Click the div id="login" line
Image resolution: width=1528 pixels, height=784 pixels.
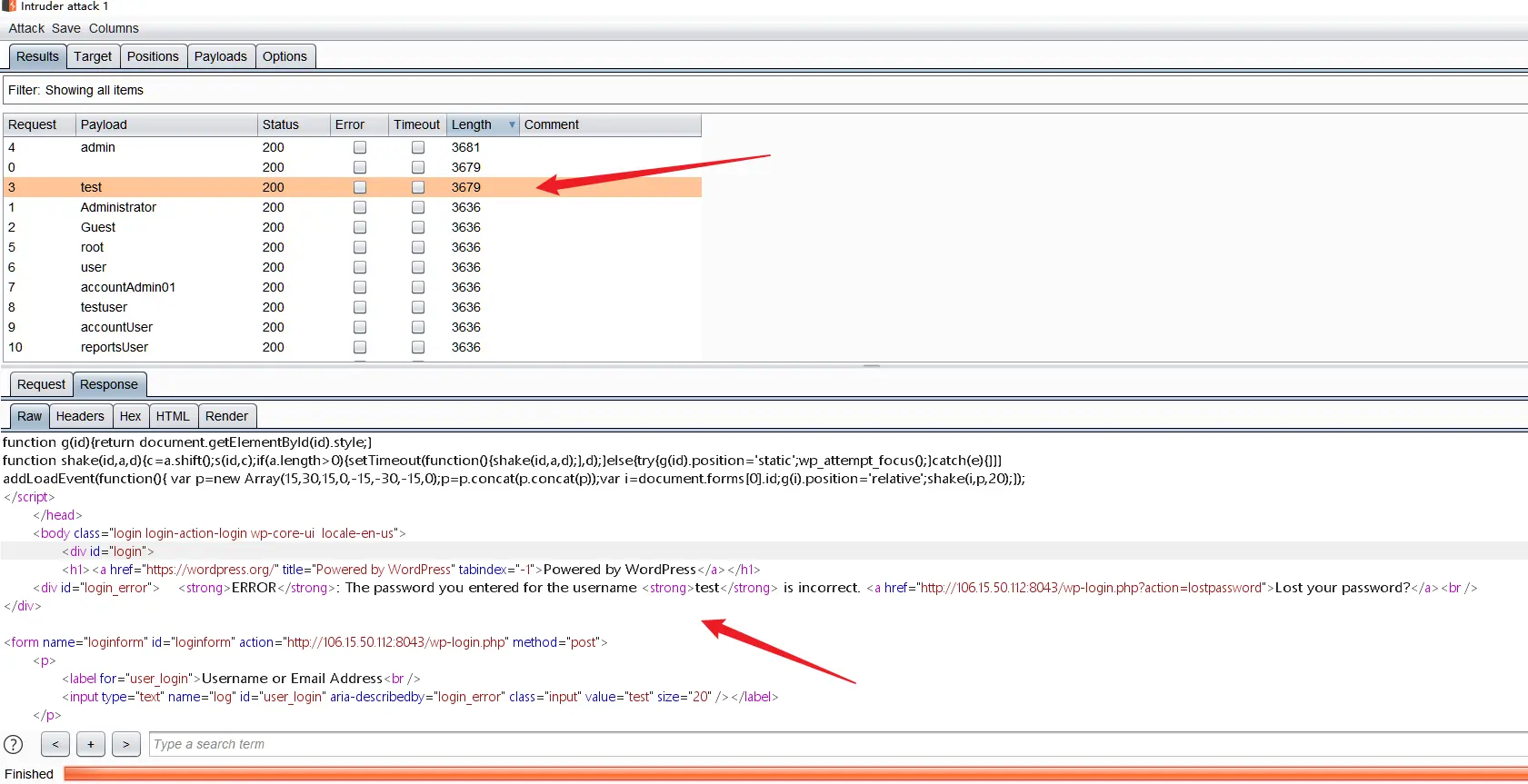coord(108,551)
